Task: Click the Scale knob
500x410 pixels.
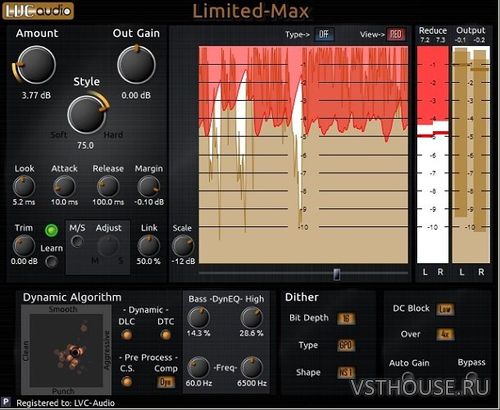Action: coord(183,246)
